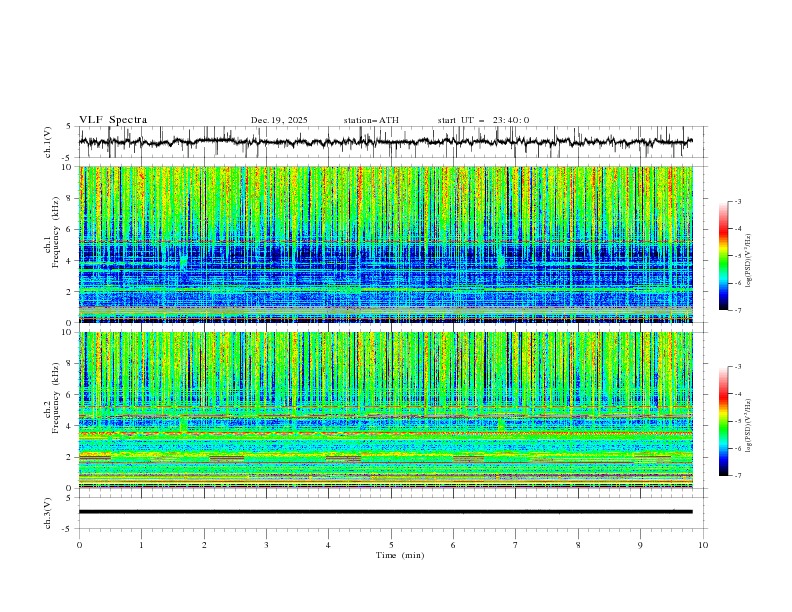This screenshot has height=612, width=792.
Task: Click the VLF Spectra title text
Action: click(113, 120)
